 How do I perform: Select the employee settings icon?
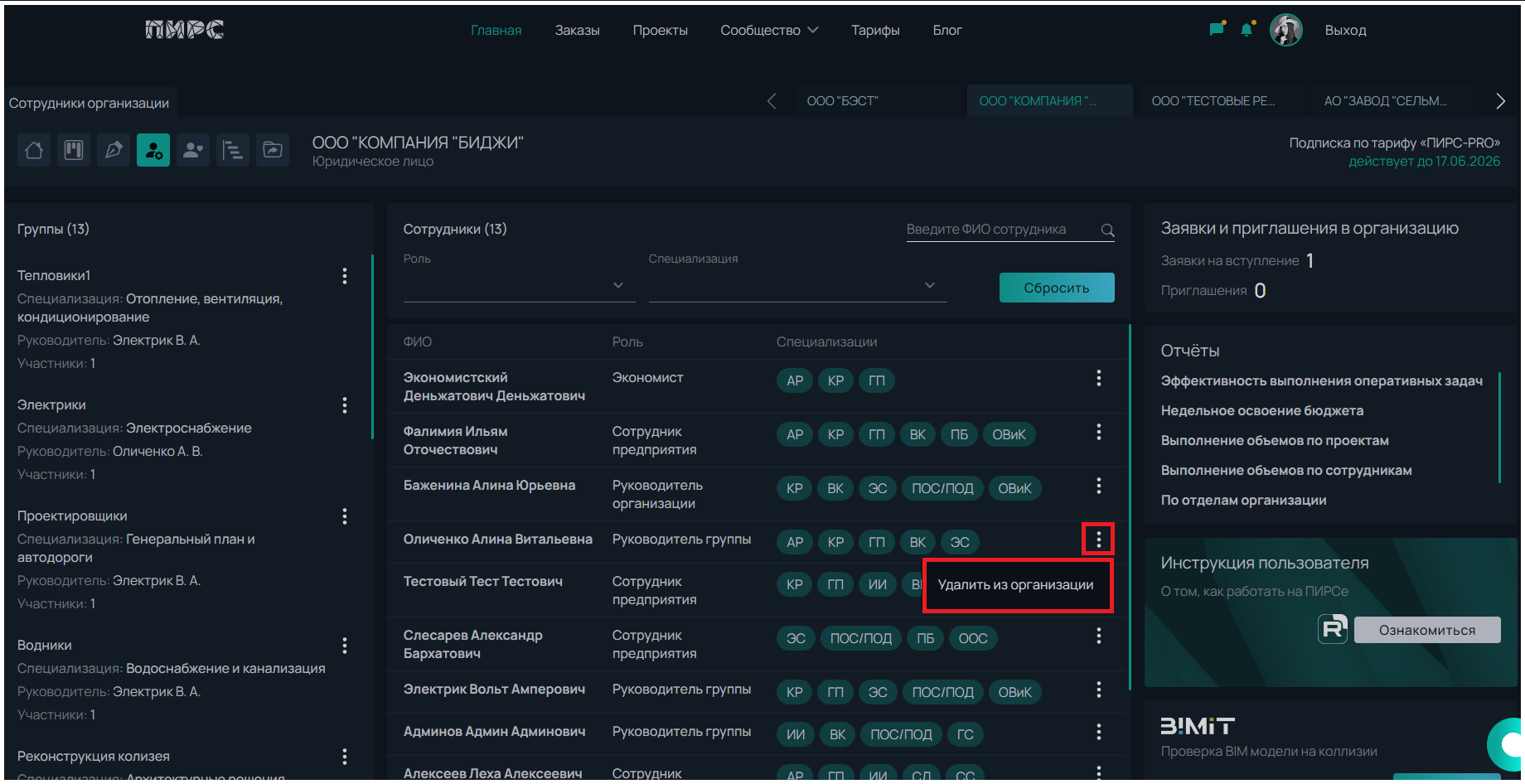pos(153,150)
